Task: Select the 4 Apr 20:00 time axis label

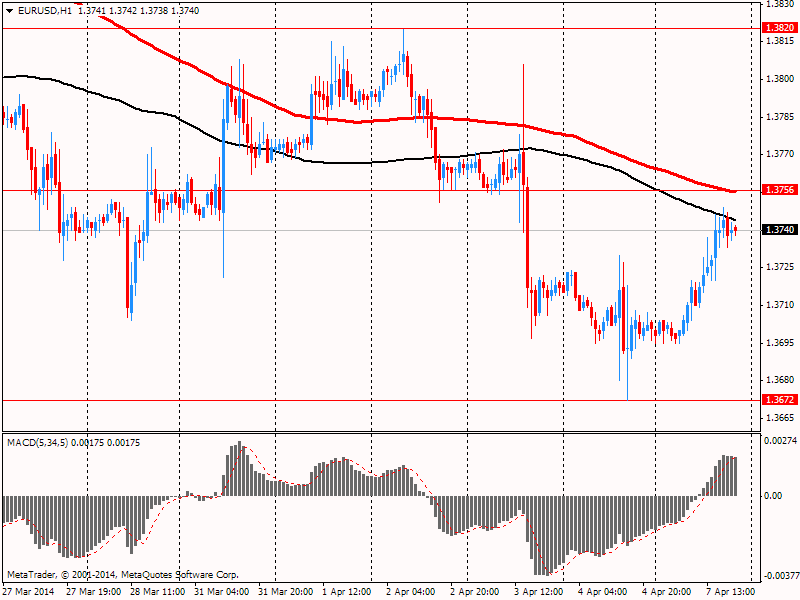Action: click(x=667, y=592)
